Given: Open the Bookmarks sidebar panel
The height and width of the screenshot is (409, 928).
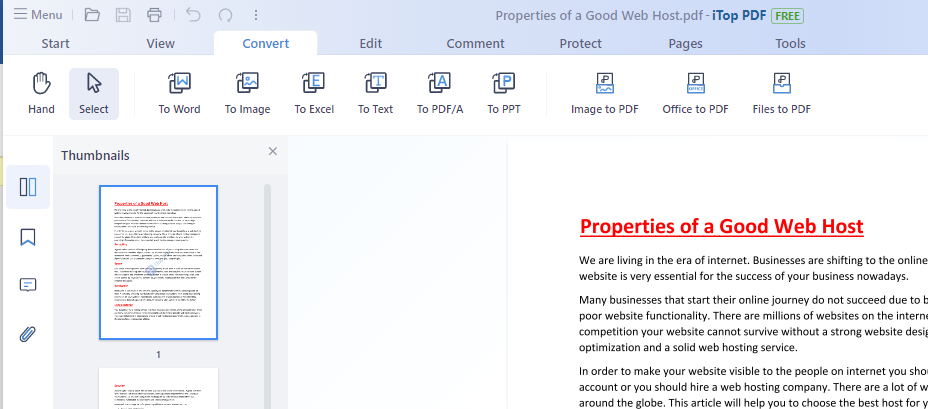Looking at the screenshot, I should coord(28,237).
